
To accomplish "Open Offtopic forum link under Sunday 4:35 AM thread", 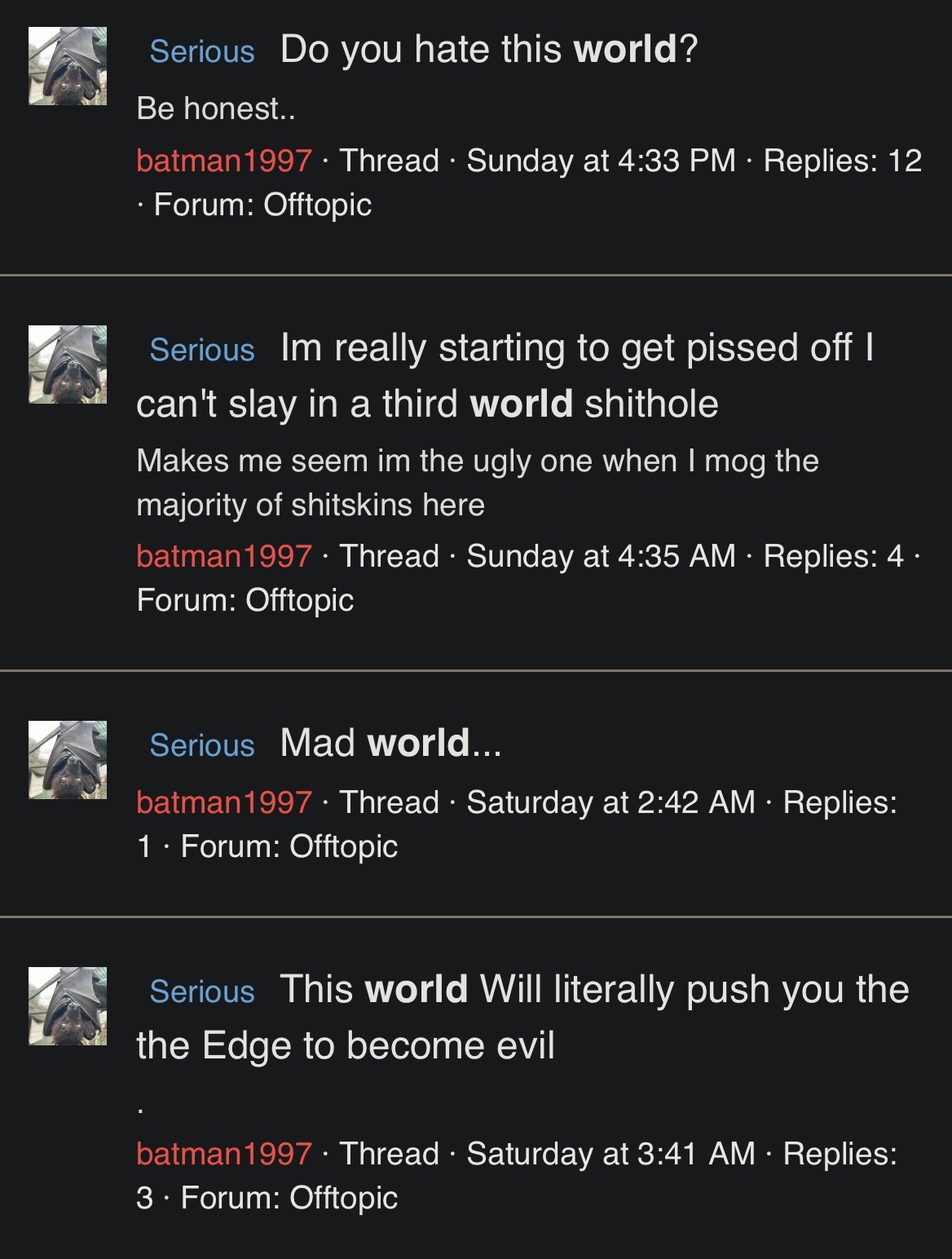I will (x=299, y=600).
